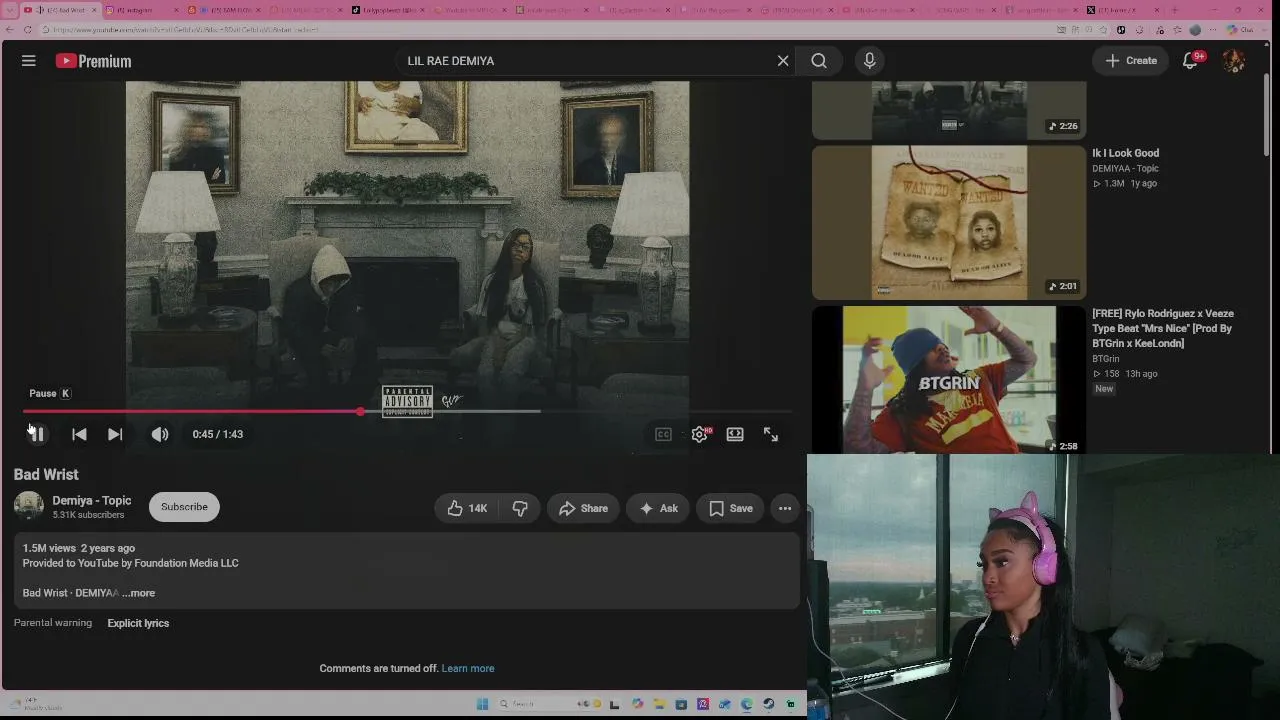
Task: Open more actions three-dot menu
Action: click(x=785, y=508)
